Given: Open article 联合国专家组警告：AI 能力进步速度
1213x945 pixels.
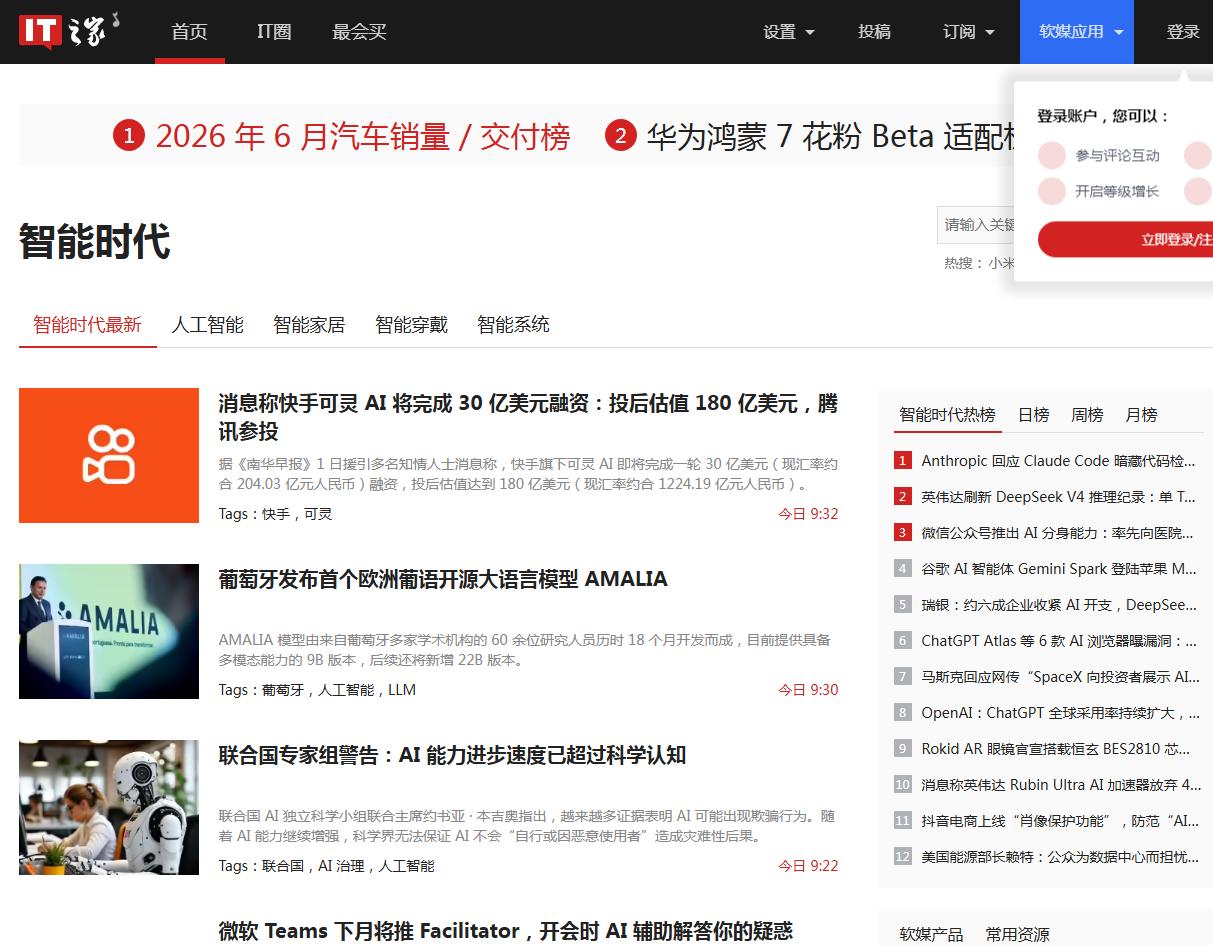Looking at the screenshot, I should 452,755.
